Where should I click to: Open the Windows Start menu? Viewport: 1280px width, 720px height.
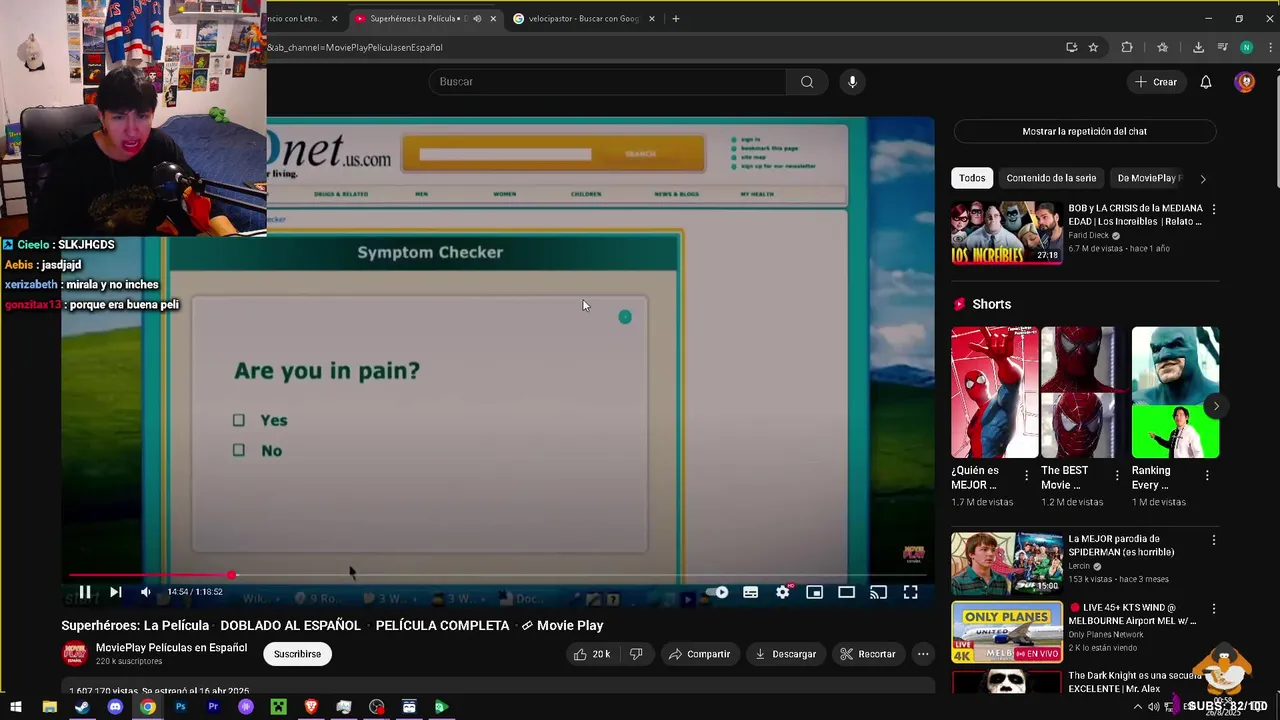point(17,707)
